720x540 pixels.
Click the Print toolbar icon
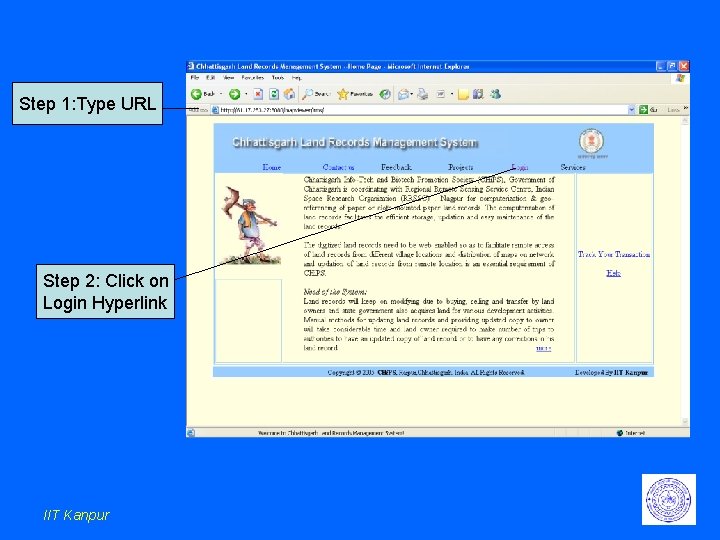[x=423, y=94]
